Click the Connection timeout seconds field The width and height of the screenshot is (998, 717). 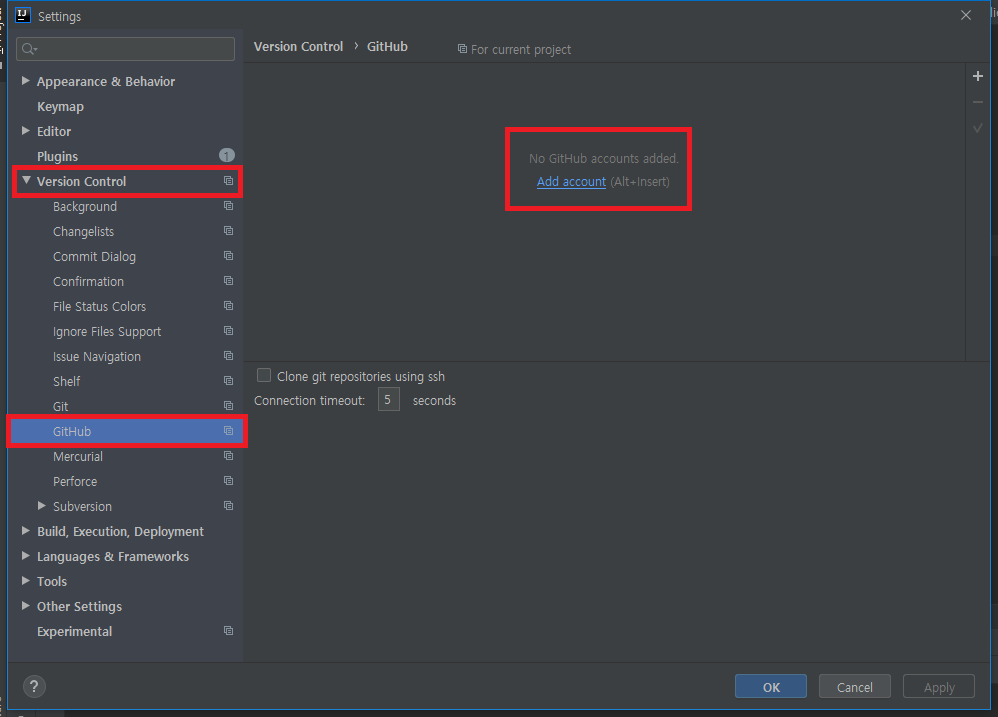point(388,400)
